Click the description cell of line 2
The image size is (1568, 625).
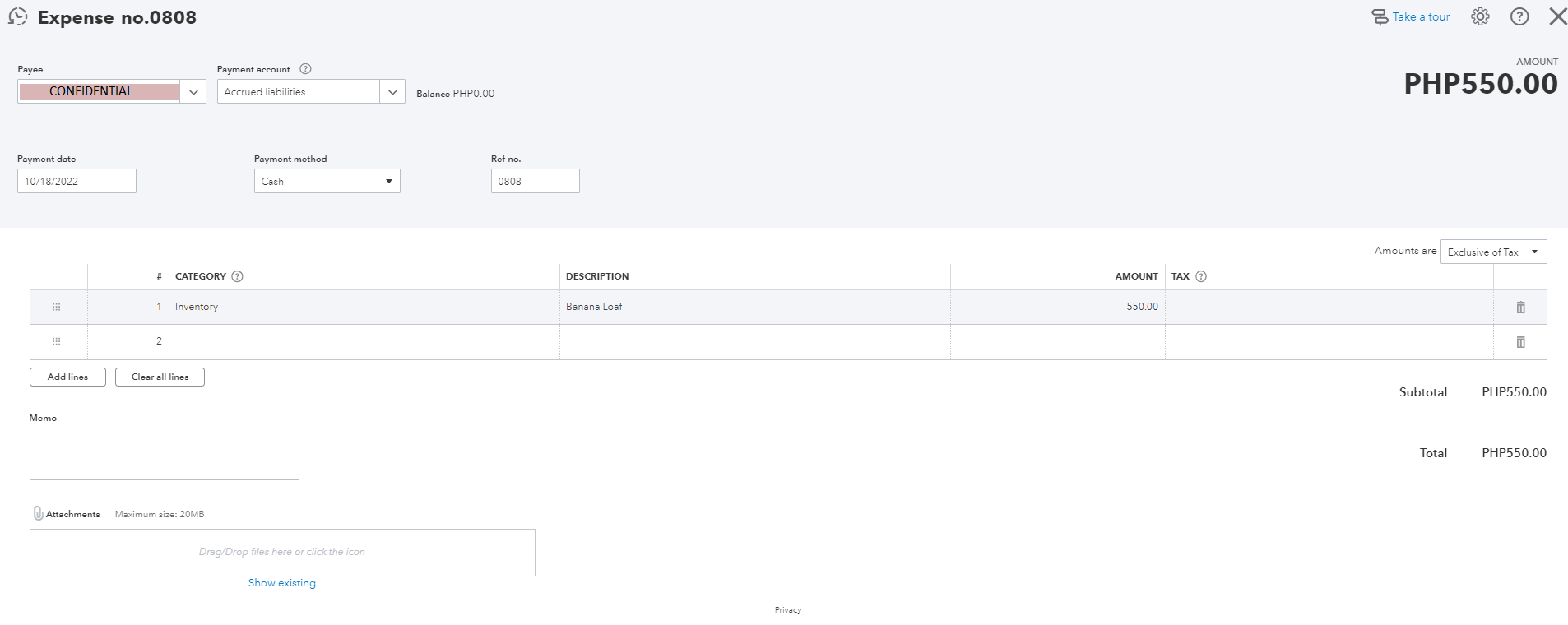pos(755,341)
